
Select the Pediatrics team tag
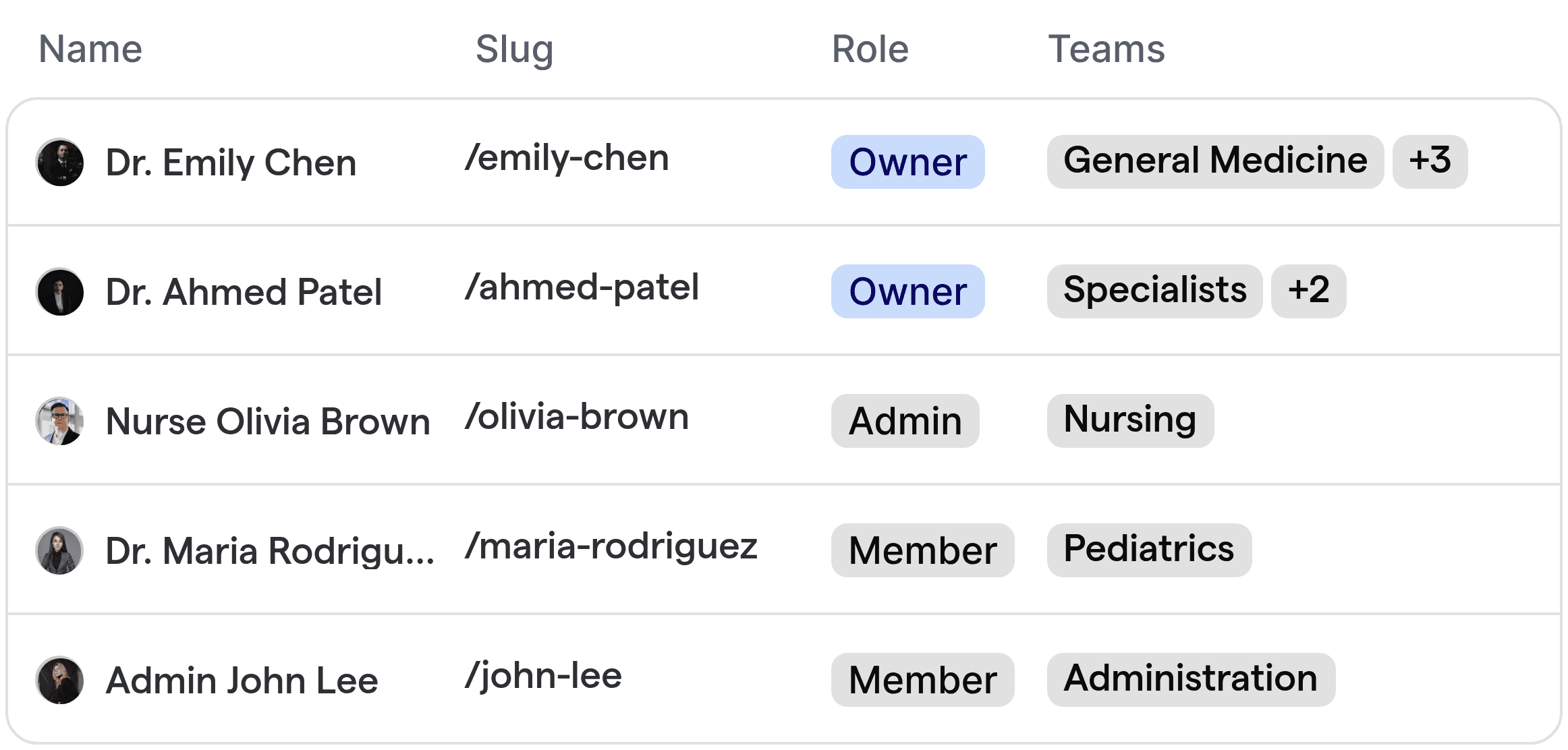coord(1148,550)
